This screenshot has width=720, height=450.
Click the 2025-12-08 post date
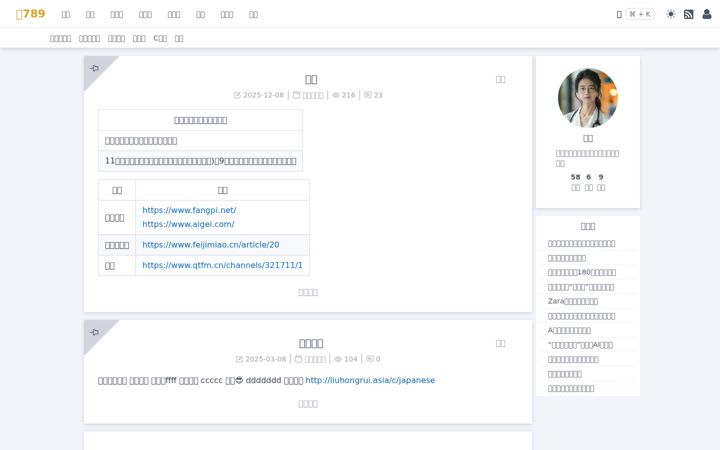click(x=264, y=95)
